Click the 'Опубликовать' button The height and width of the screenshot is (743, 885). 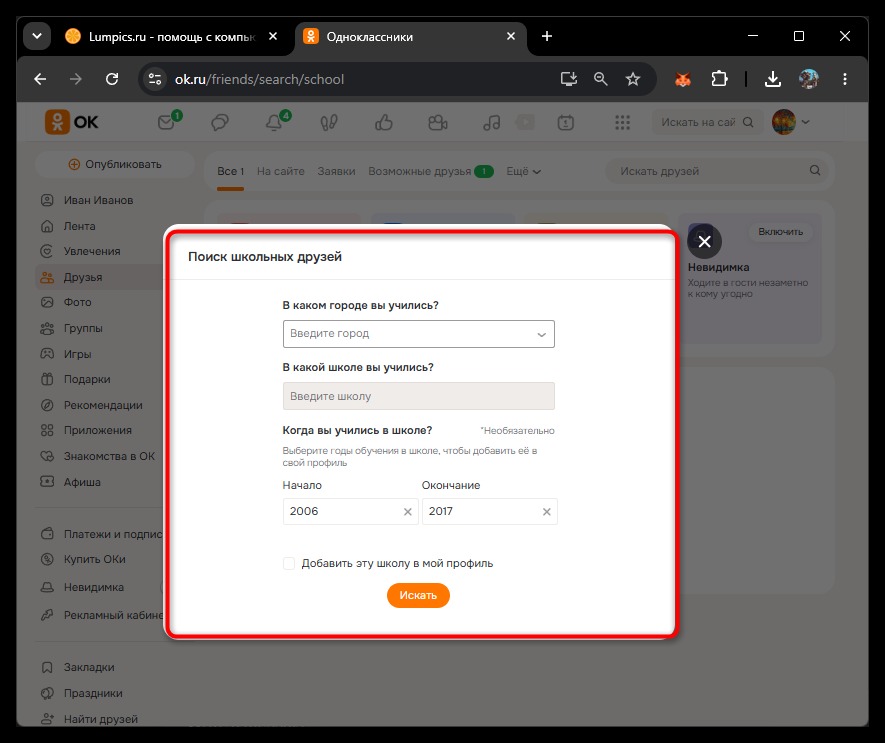tap(115, 164)
